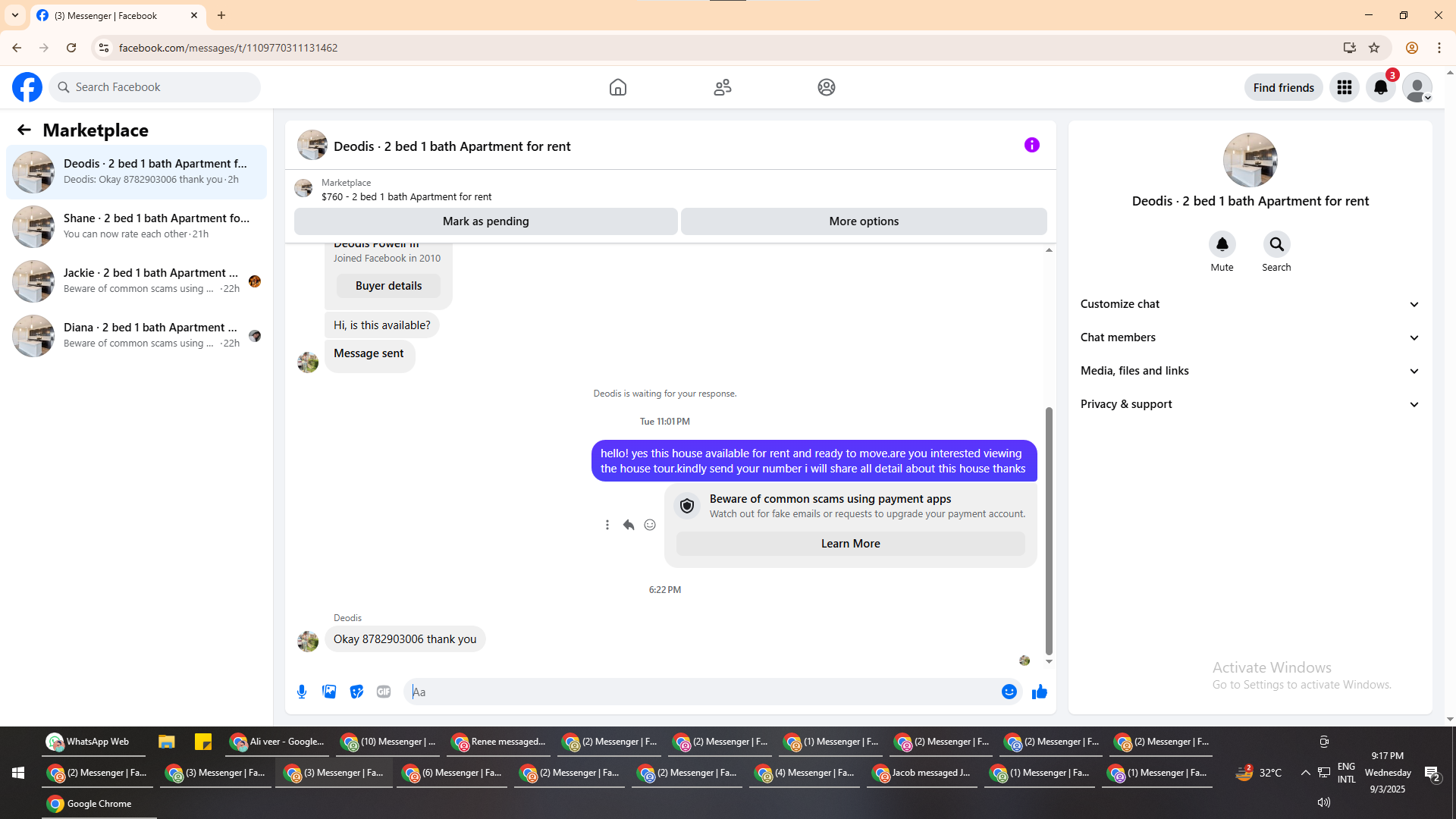Open the emoji picker in message box

[1009, 692]
